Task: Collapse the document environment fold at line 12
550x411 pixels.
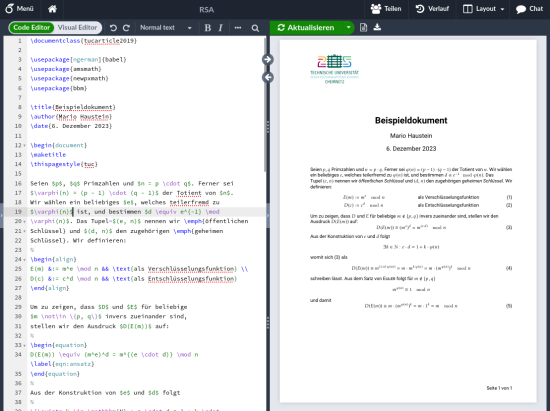Action: (25, 145)
